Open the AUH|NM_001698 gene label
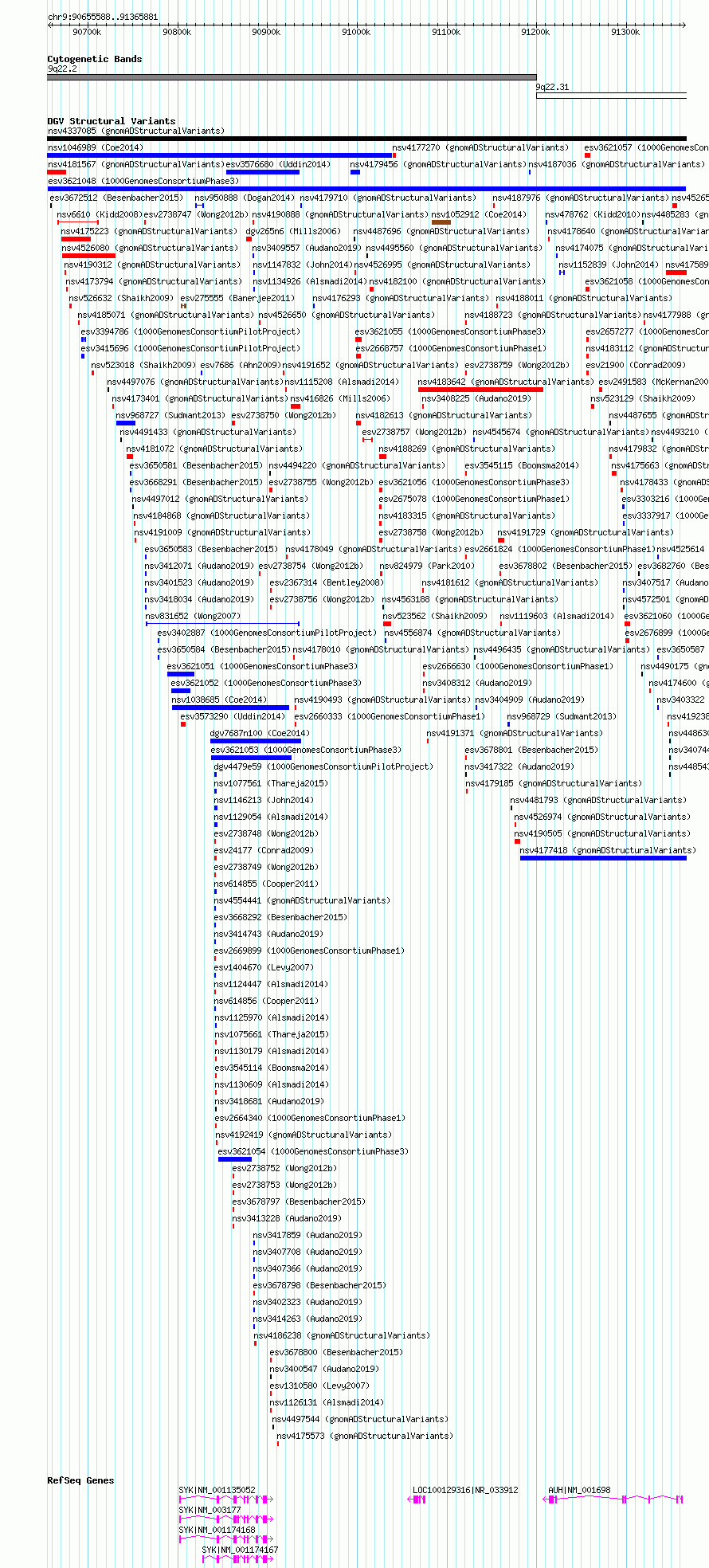Viewport: 709px width, 1568px height. pyautogui.click(x=579, y=1490)
